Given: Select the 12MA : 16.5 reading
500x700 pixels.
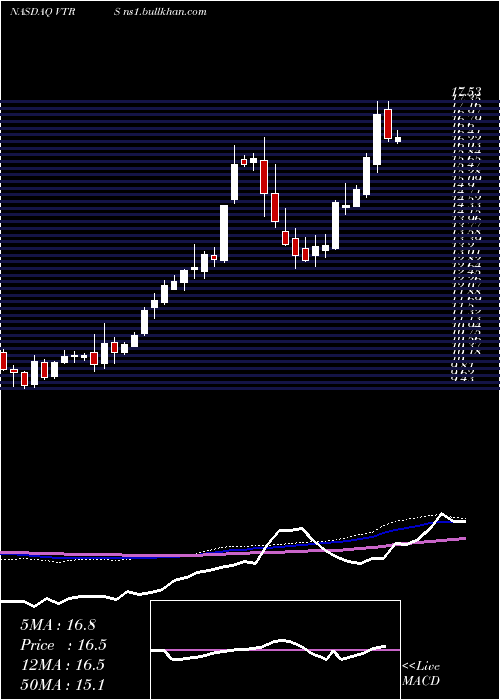Looking at the screenshot, I should click(x=62, y=665).
